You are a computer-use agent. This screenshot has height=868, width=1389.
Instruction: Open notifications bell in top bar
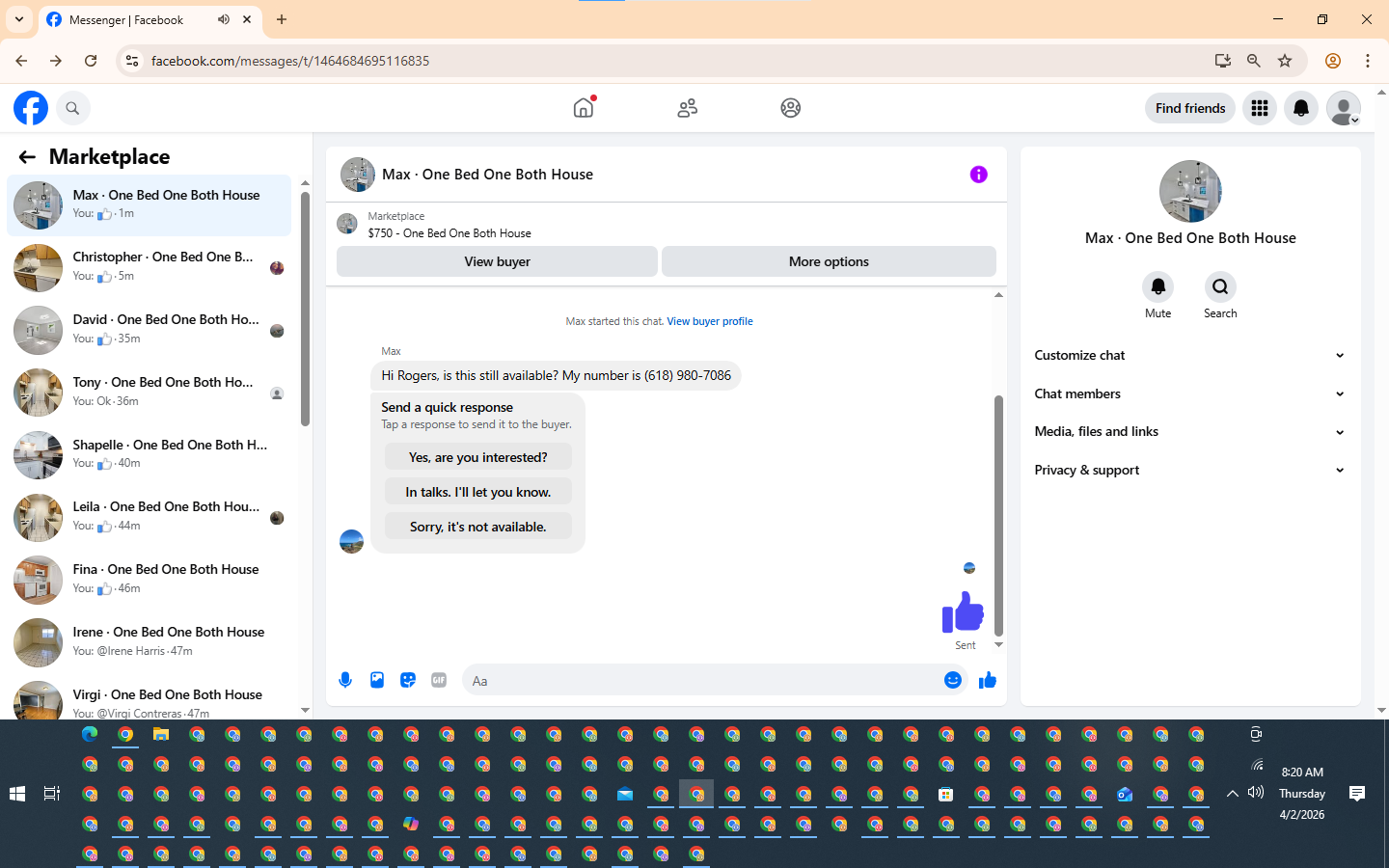(x=1301, y=108)
